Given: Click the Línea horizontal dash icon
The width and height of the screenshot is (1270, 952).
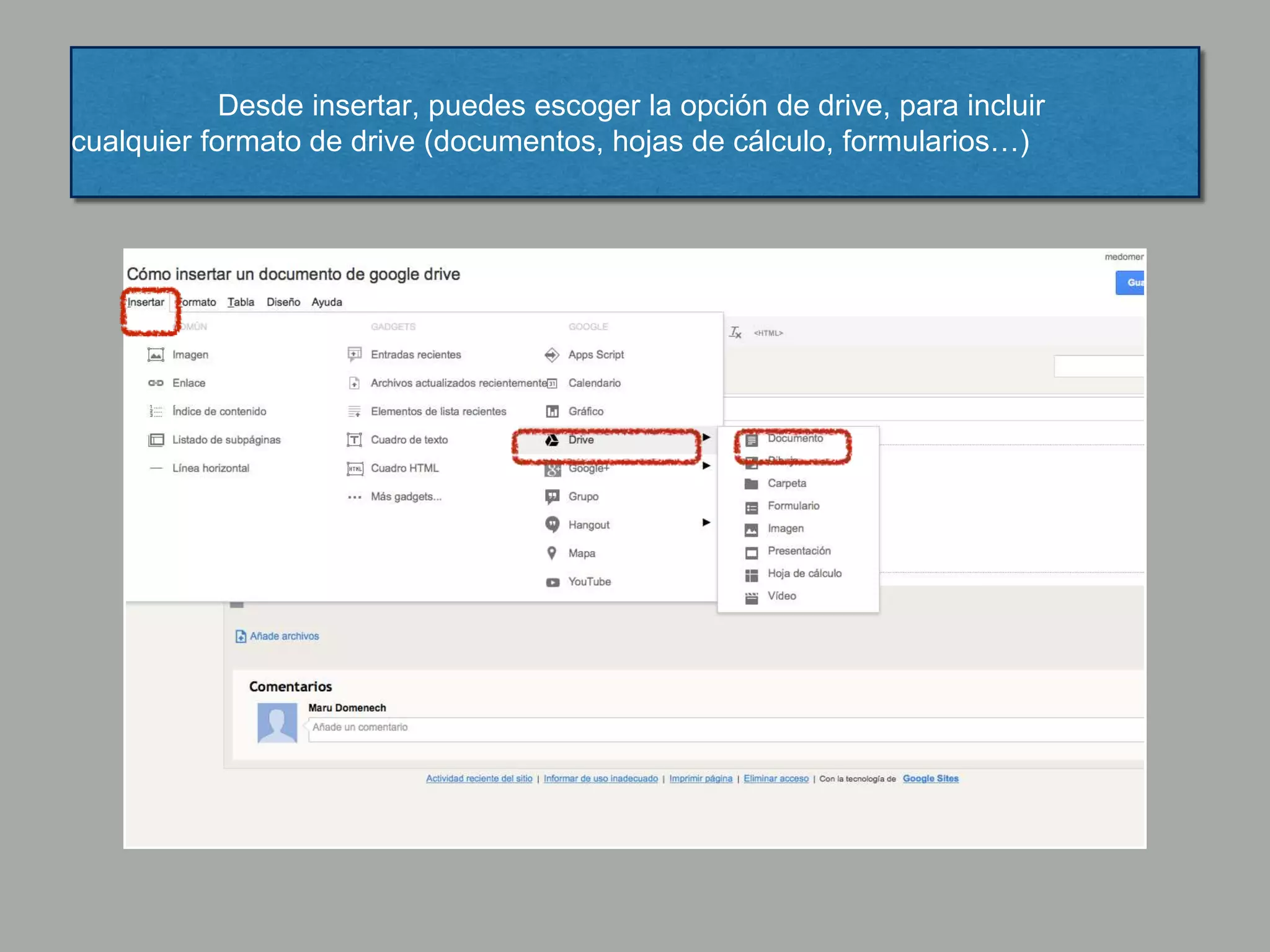Looking at the screenshot, I should coord(156,468).
